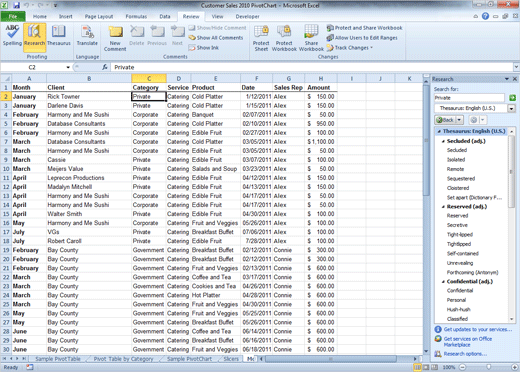
Task: Open the Thesaurus: English (U.S.) source dropdown
Action: click(511, 108)
